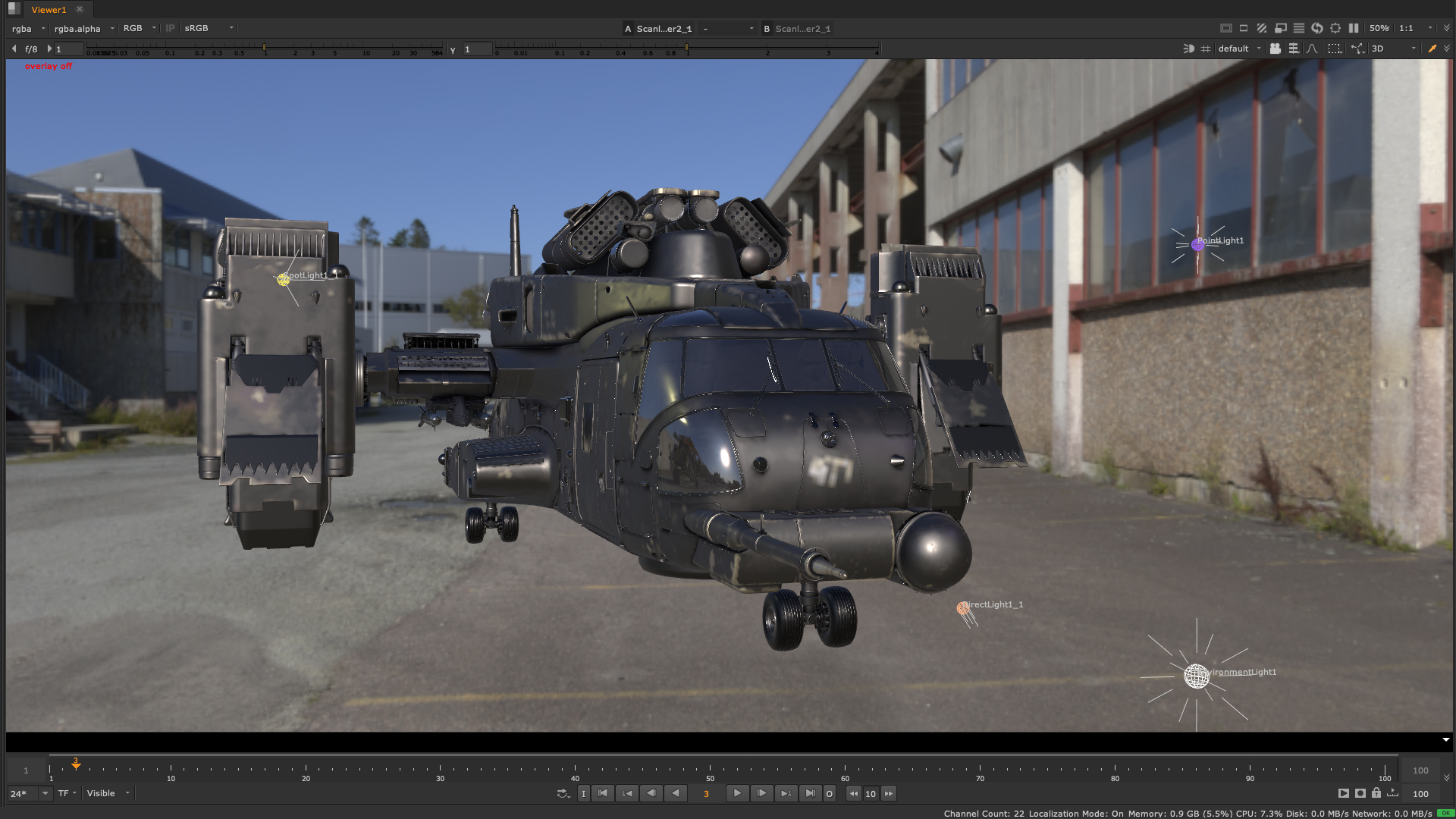Toggle the IP (input process) button
This screenshot has height=819, width=1456.
[171, 28]
